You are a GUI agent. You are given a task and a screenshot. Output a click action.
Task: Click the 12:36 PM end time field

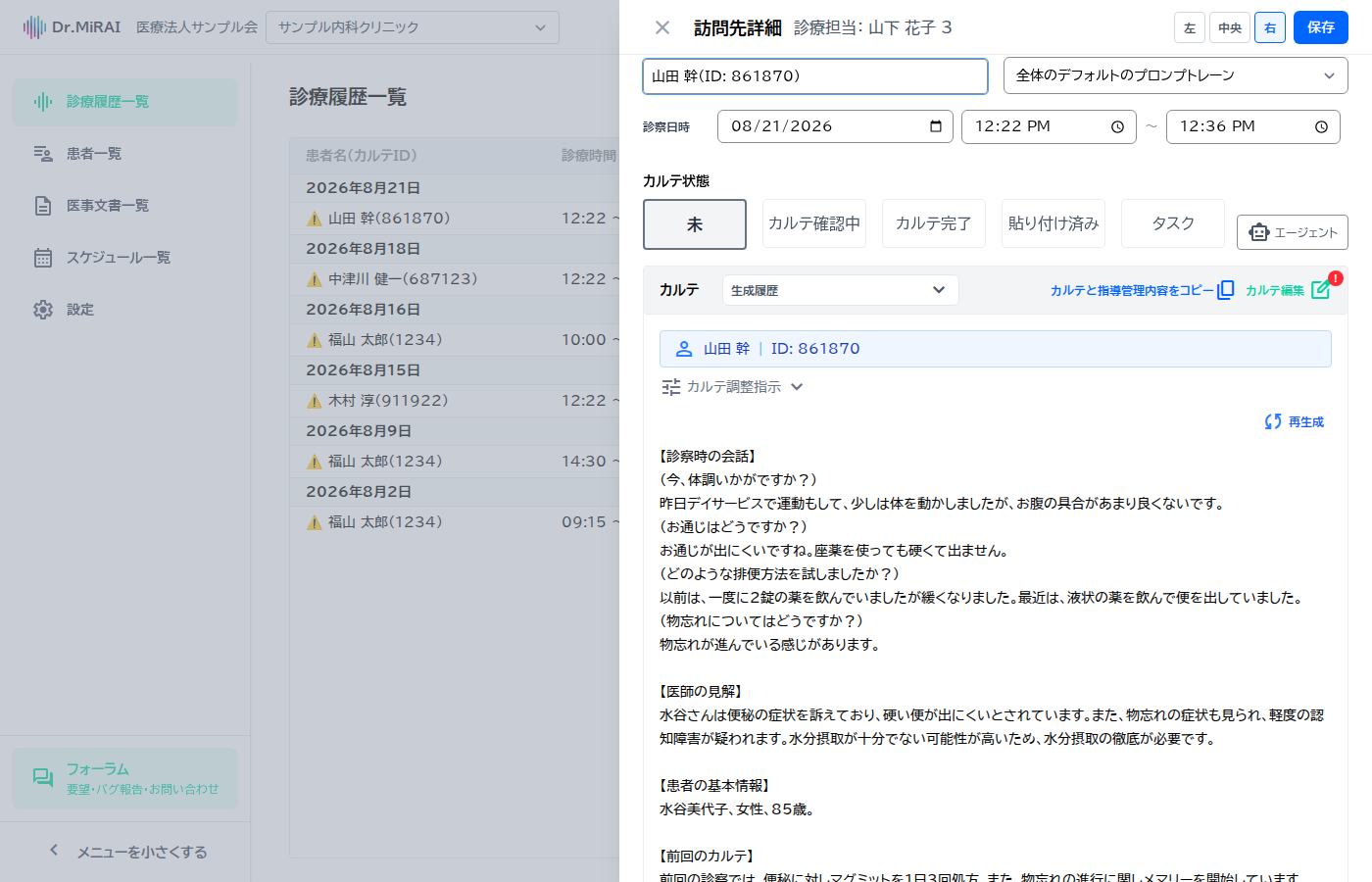pos(1253,126)
